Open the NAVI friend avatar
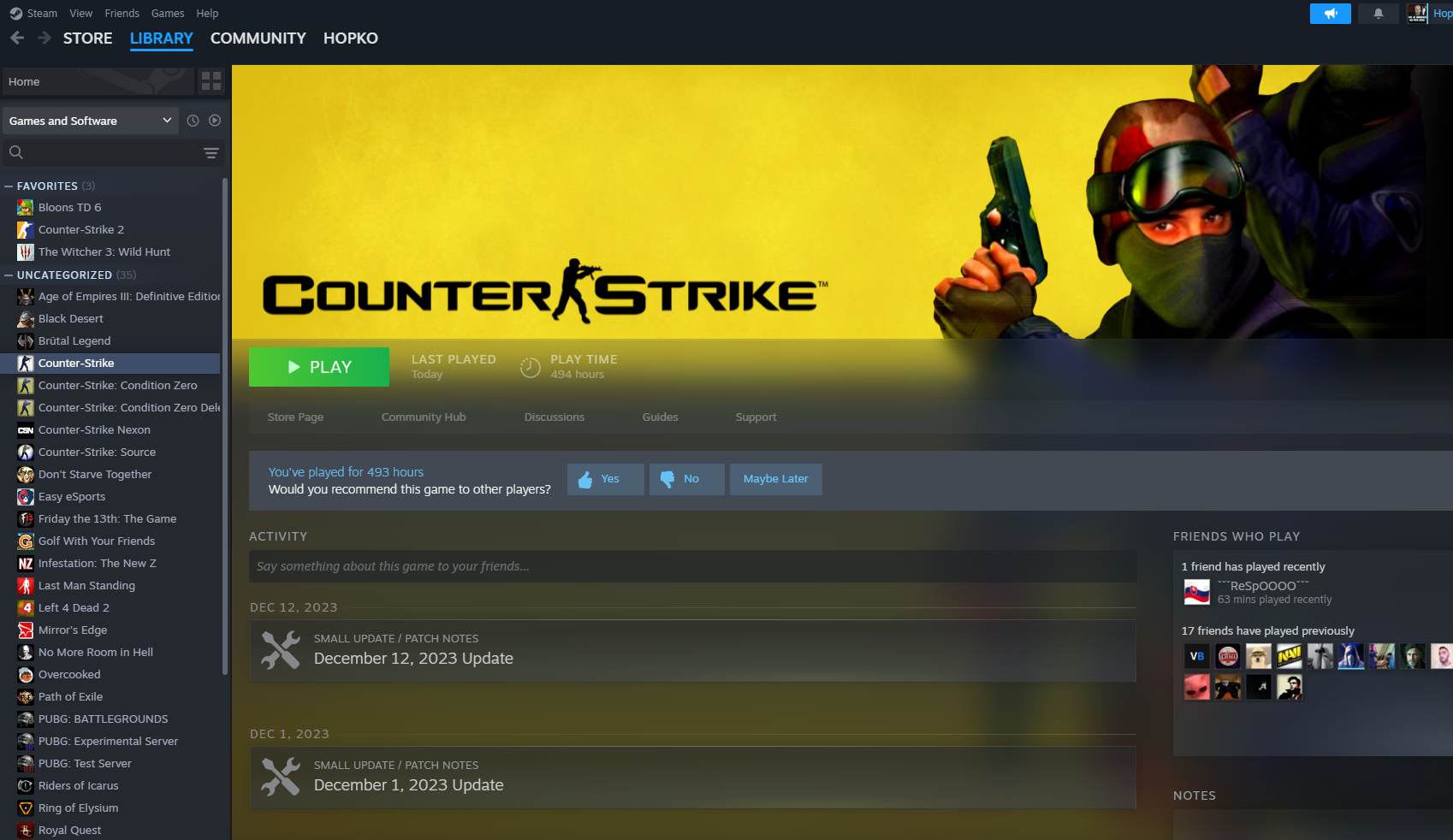 click(1289, 656)
